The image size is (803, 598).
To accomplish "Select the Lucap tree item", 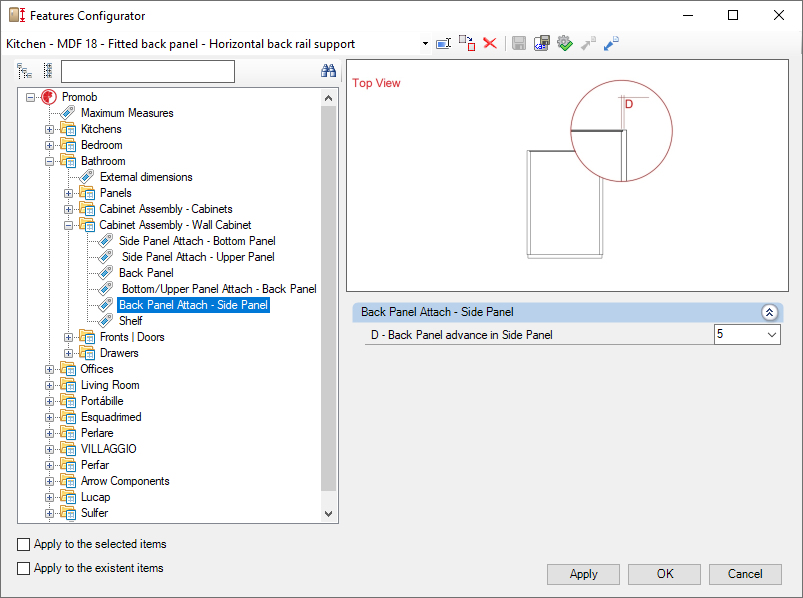I will coord(95,497).
